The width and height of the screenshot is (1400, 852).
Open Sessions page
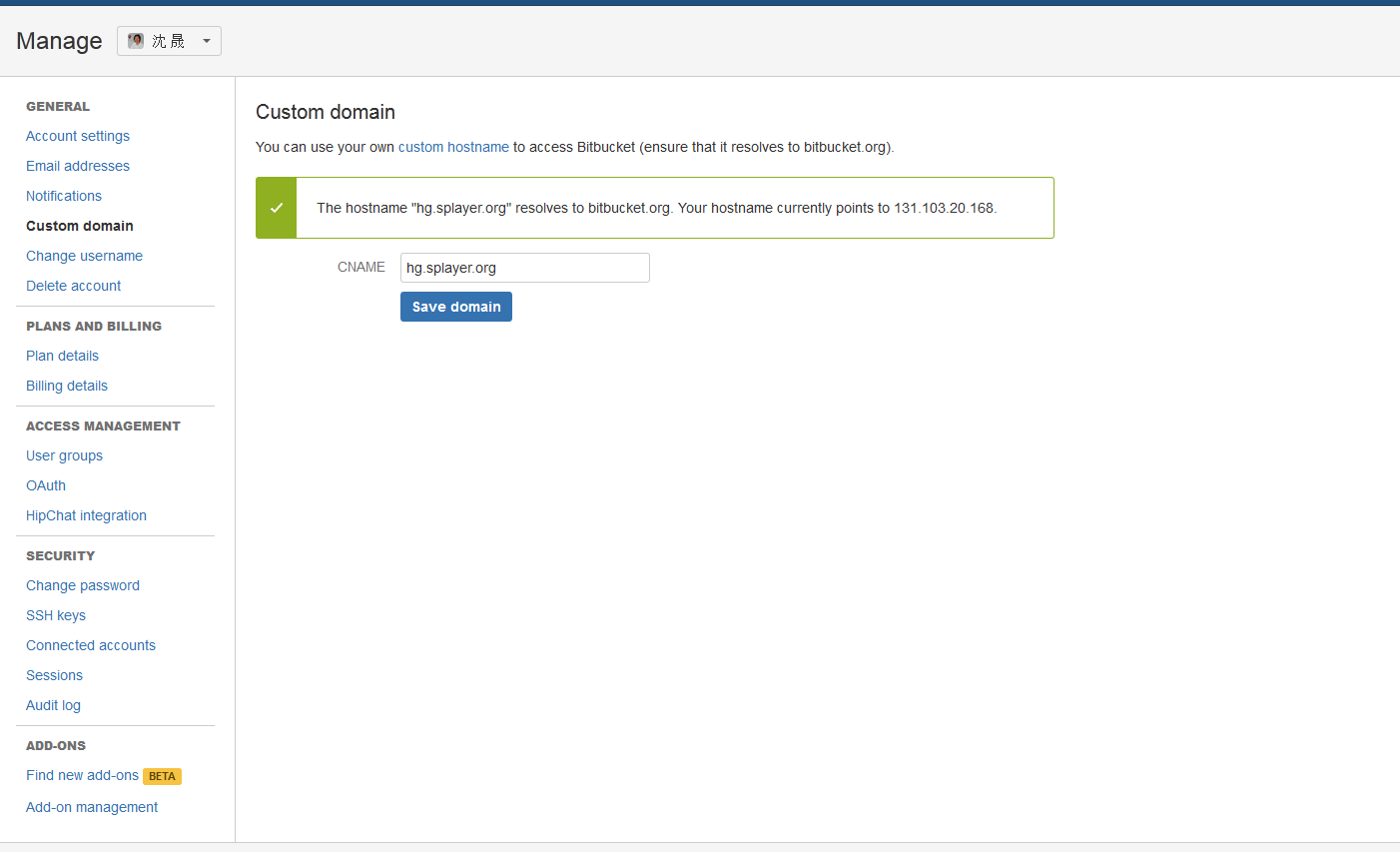54,675
